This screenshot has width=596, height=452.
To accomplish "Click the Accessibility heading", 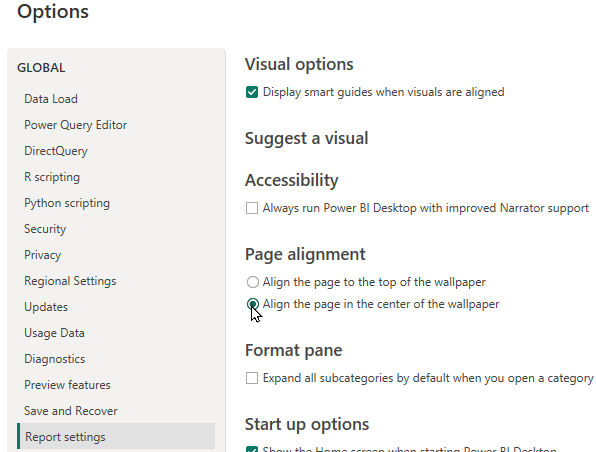I will (x=292, y=180).
